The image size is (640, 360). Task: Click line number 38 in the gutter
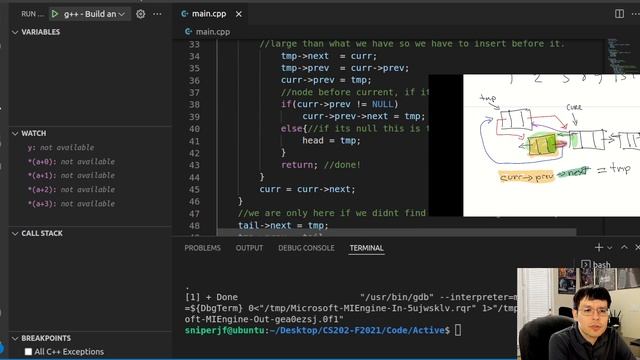194,104
